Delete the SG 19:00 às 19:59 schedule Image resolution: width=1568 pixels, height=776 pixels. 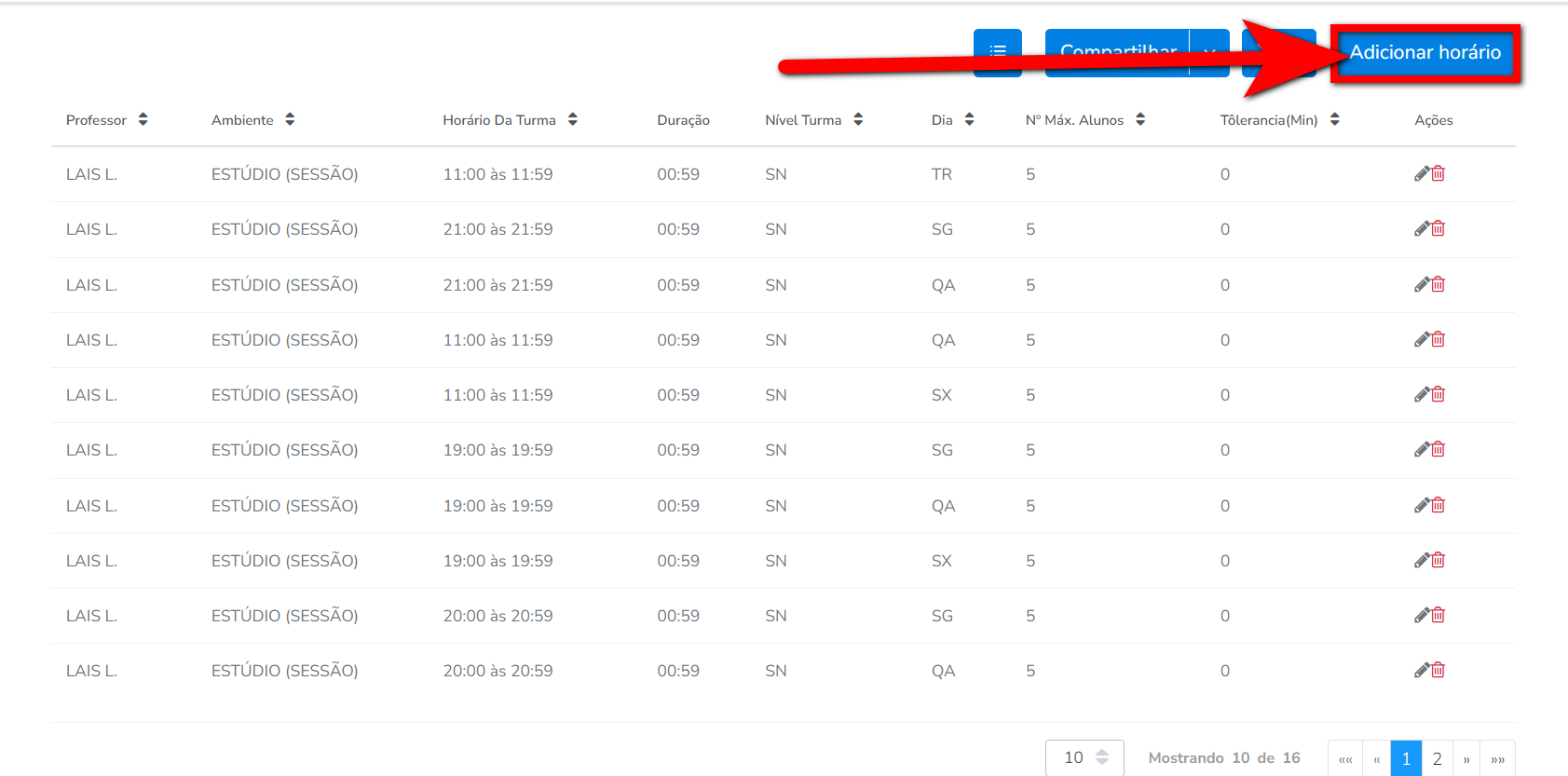pyautogui.click(x=1438, y=450)
